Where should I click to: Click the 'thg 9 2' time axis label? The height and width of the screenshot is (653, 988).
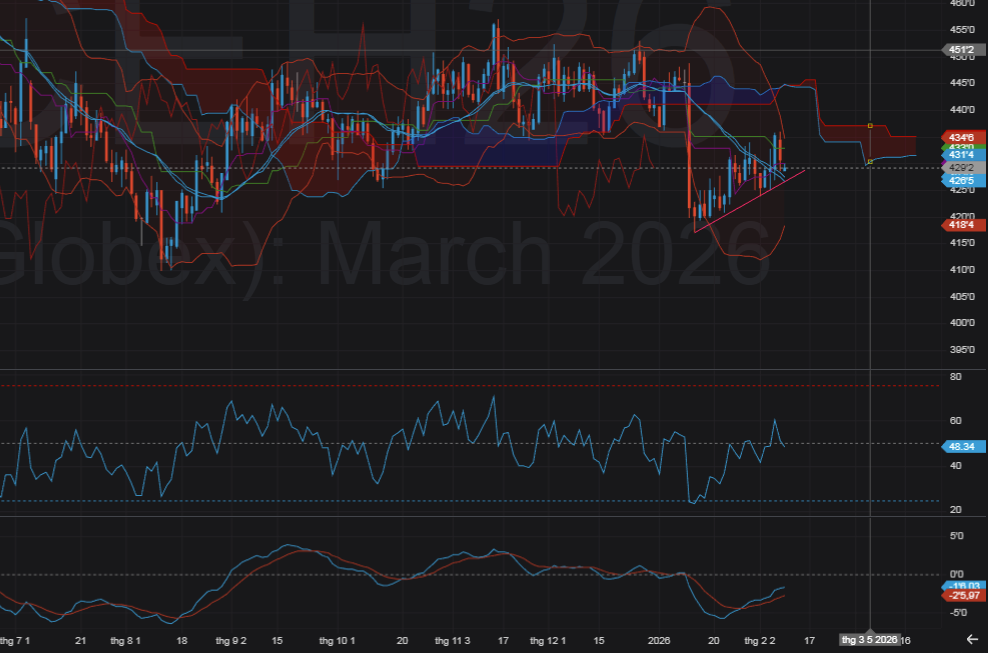231,639
